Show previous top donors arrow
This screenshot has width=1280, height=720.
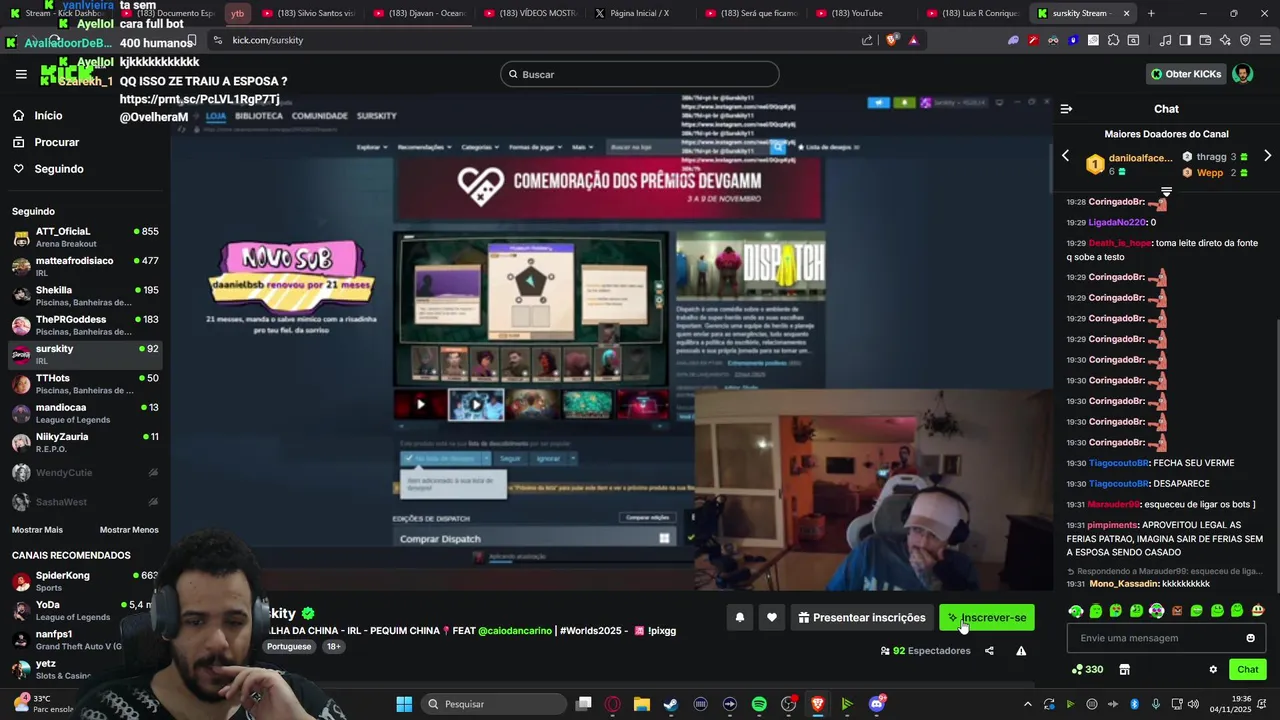coord(1065,156)
